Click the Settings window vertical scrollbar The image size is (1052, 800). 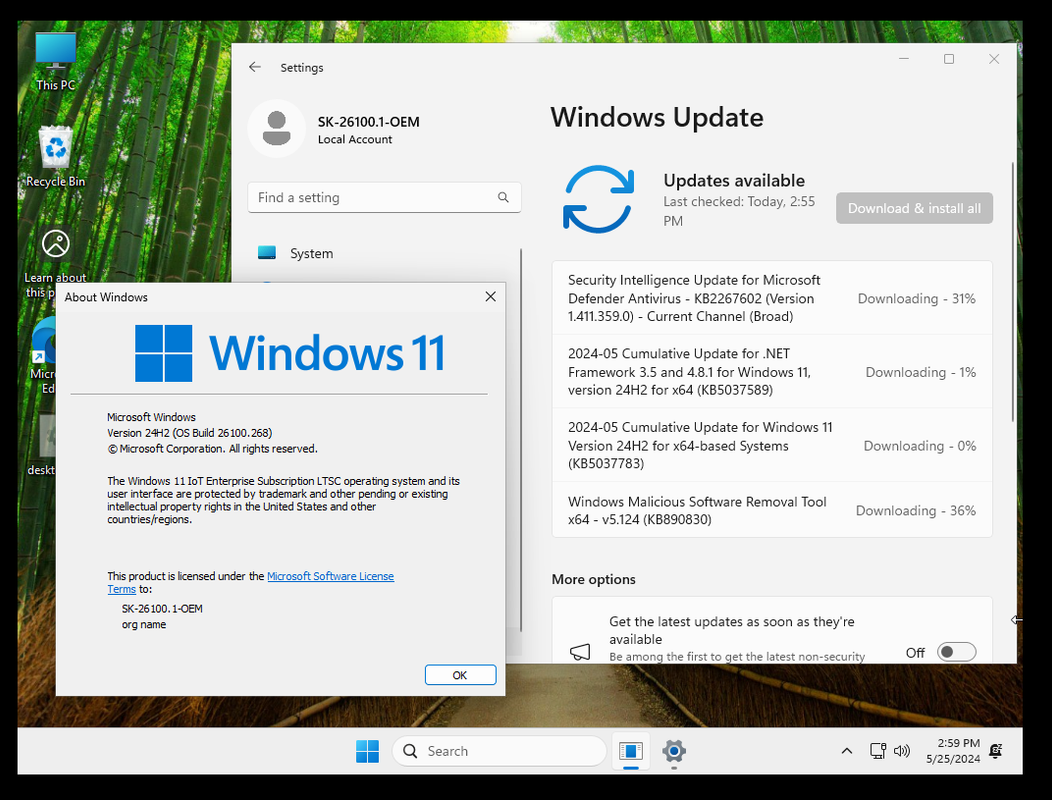pos(1012,291)
